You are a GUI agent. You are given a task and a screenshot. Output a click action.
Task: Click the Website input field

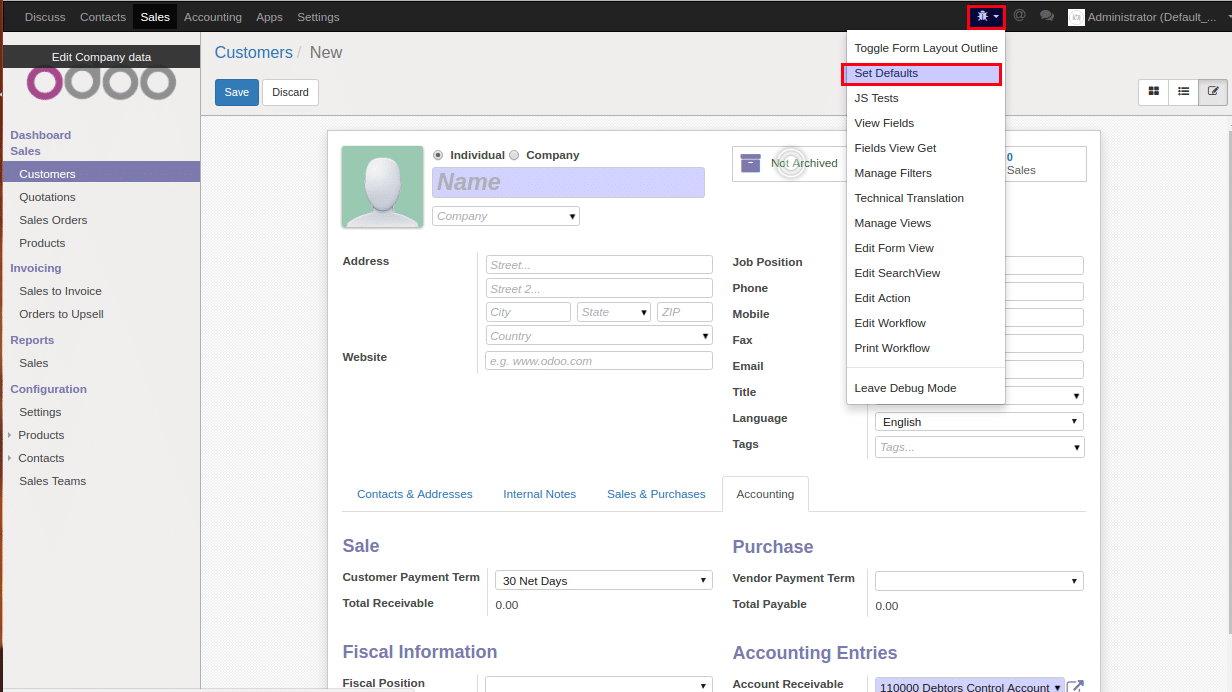coord(599,360)
